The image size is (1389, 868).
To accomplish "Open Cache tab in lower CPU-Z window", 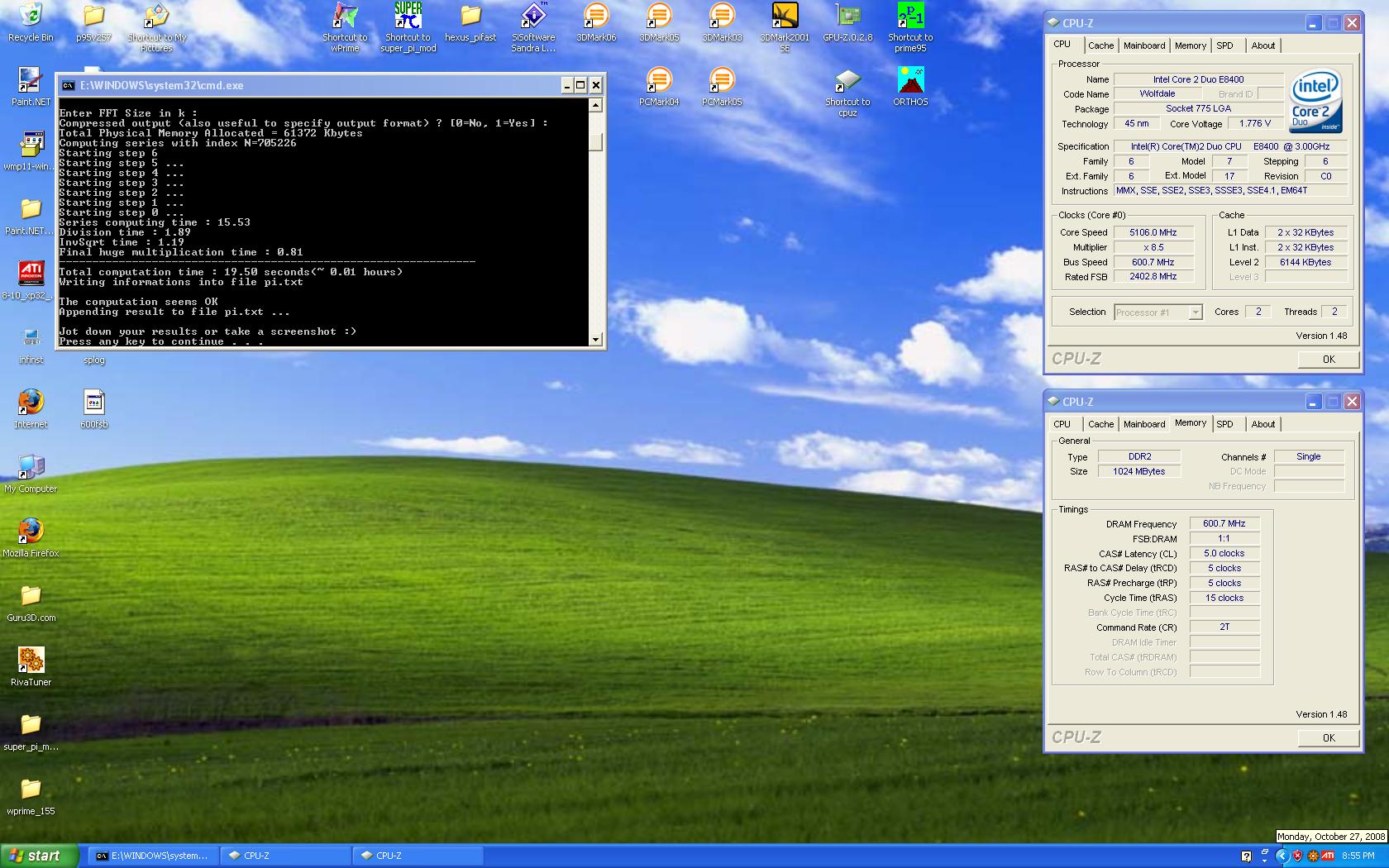I will [1100, 424].
